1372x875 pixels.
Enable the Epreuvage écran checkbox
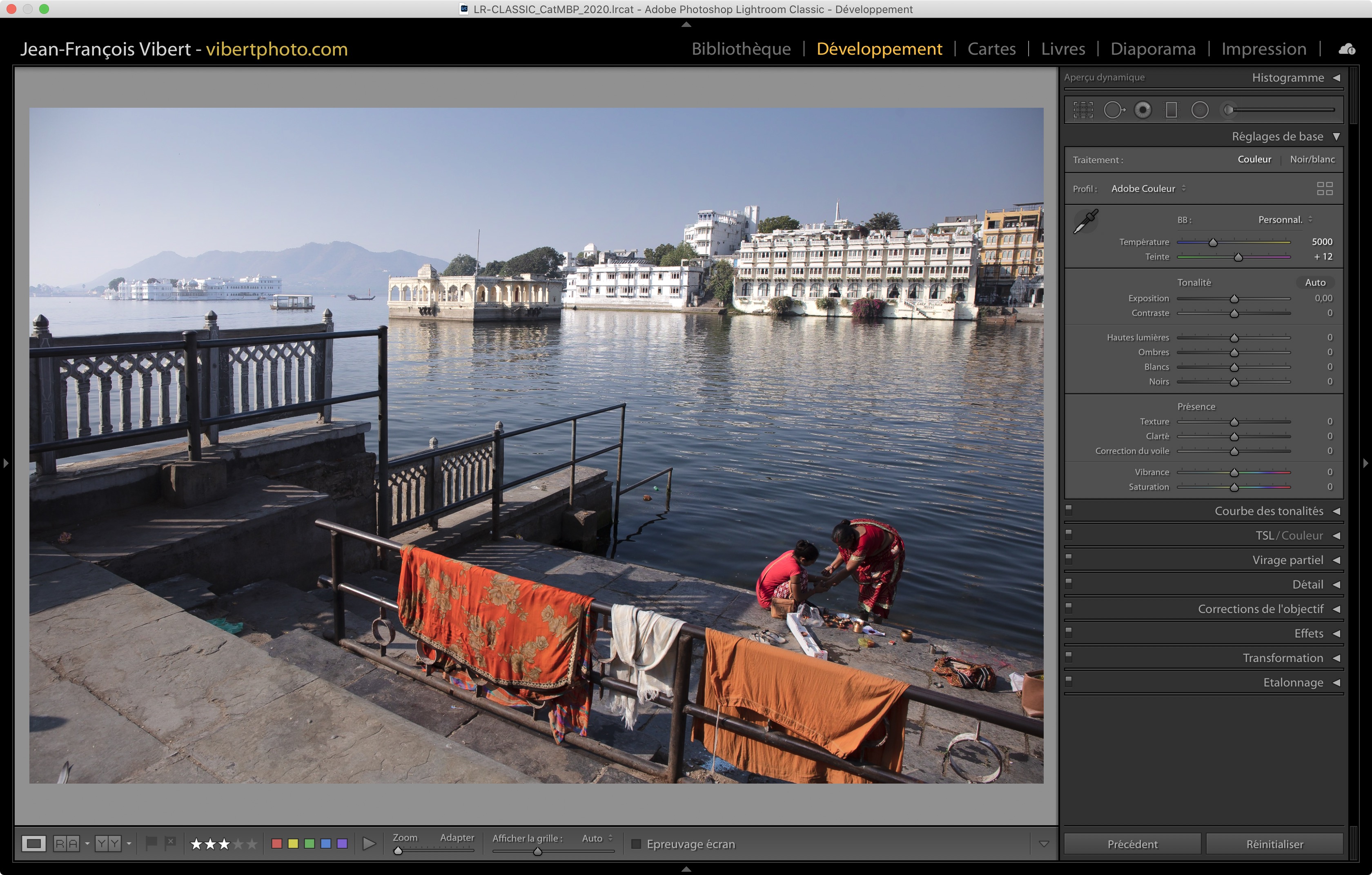tap(637, 844)
